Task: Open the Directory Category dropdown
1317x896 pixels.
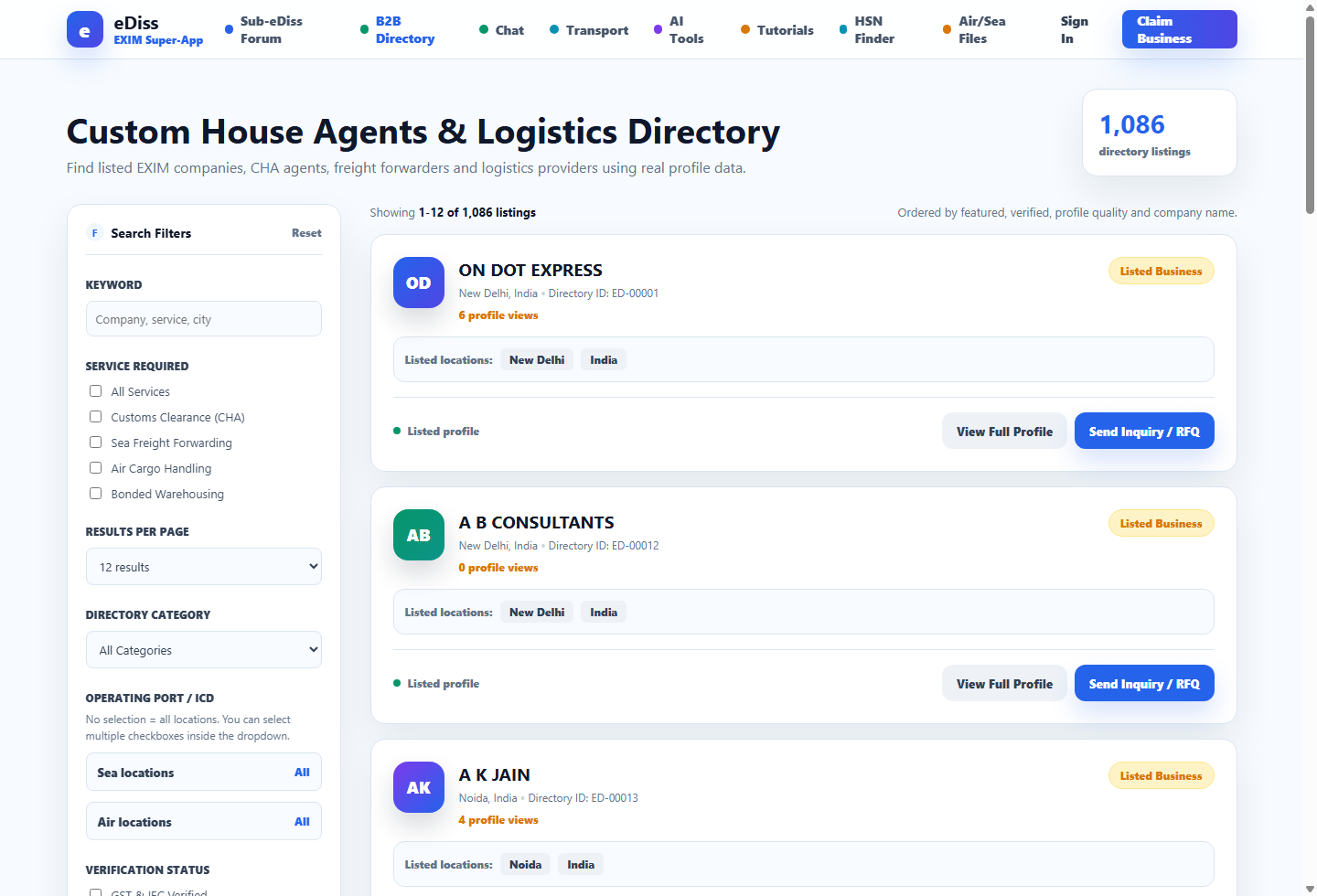Action: pyautogui.click(x=204, y=650)
